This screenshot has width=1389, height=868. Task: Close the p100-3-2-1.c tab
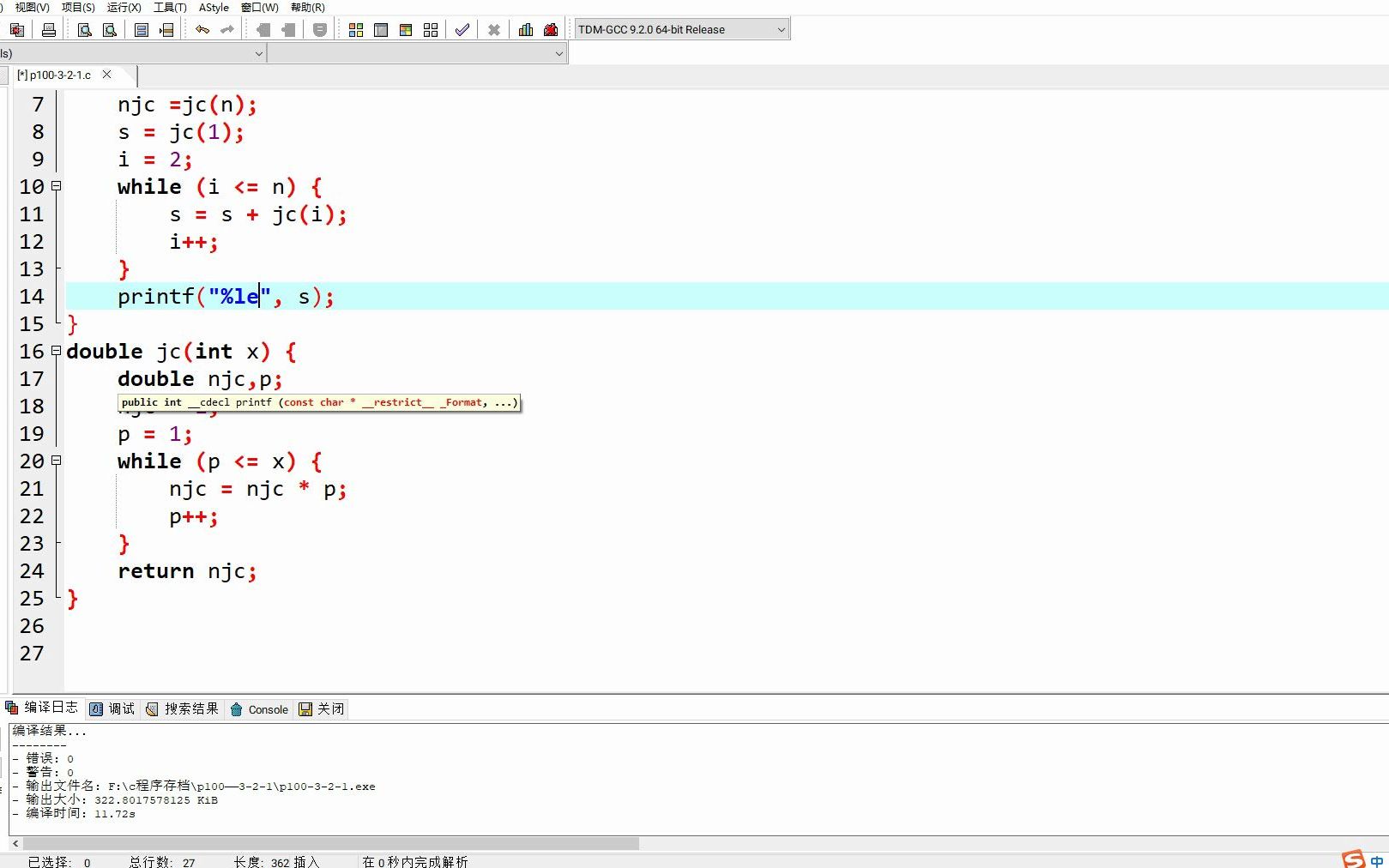click(x=106, y=75)
